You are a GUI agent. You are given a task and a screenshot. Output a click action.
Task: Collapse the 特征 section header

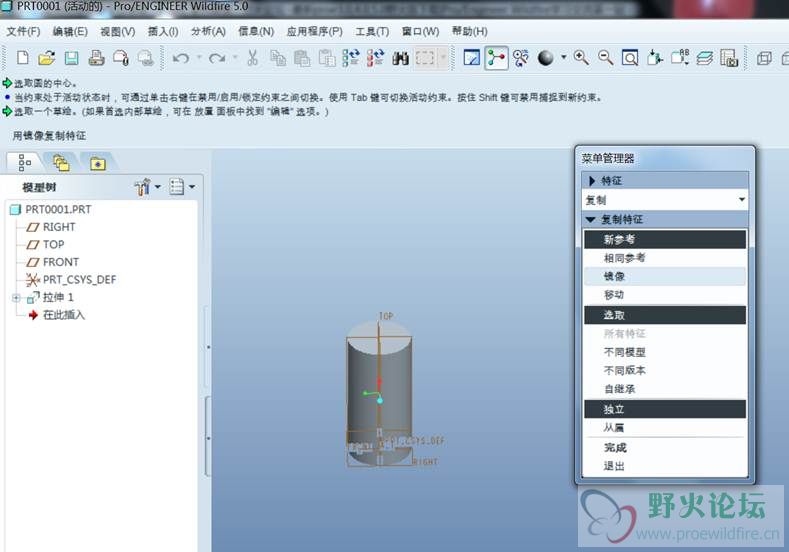665,181
